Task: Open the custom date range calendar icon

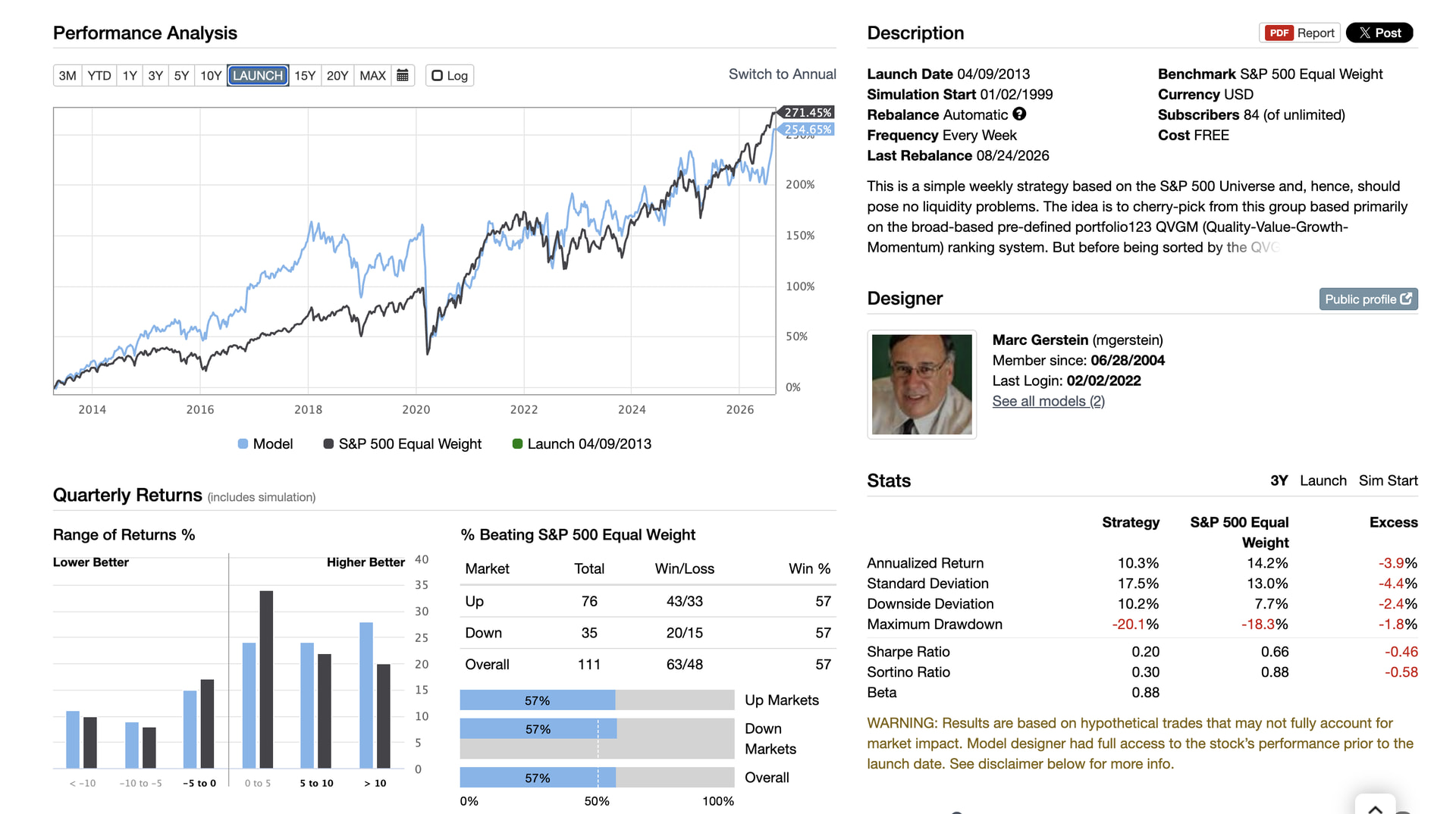Action: (x=403, y=75)
